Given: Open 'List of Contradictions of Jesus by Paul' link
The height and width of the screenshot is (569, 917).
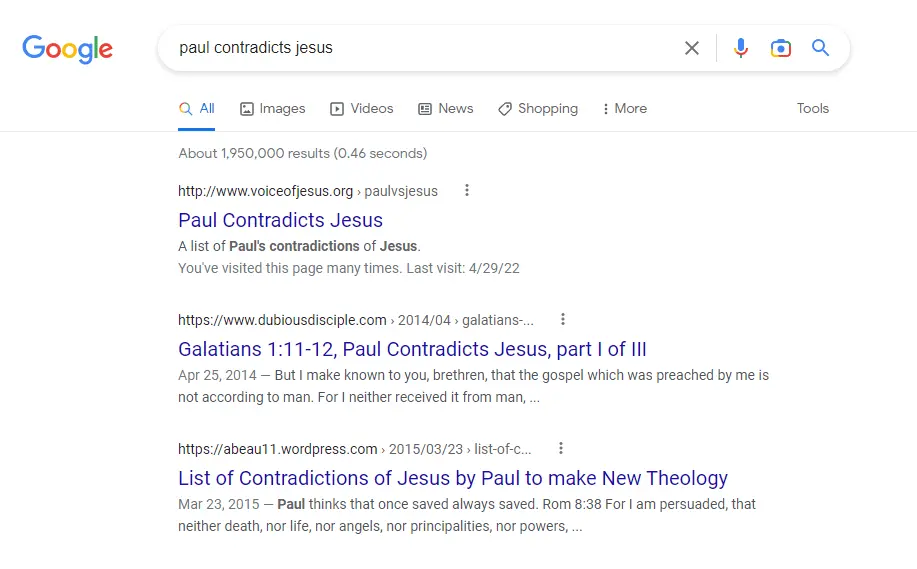Looking at the screenshot, I should [x=452, y=478].
